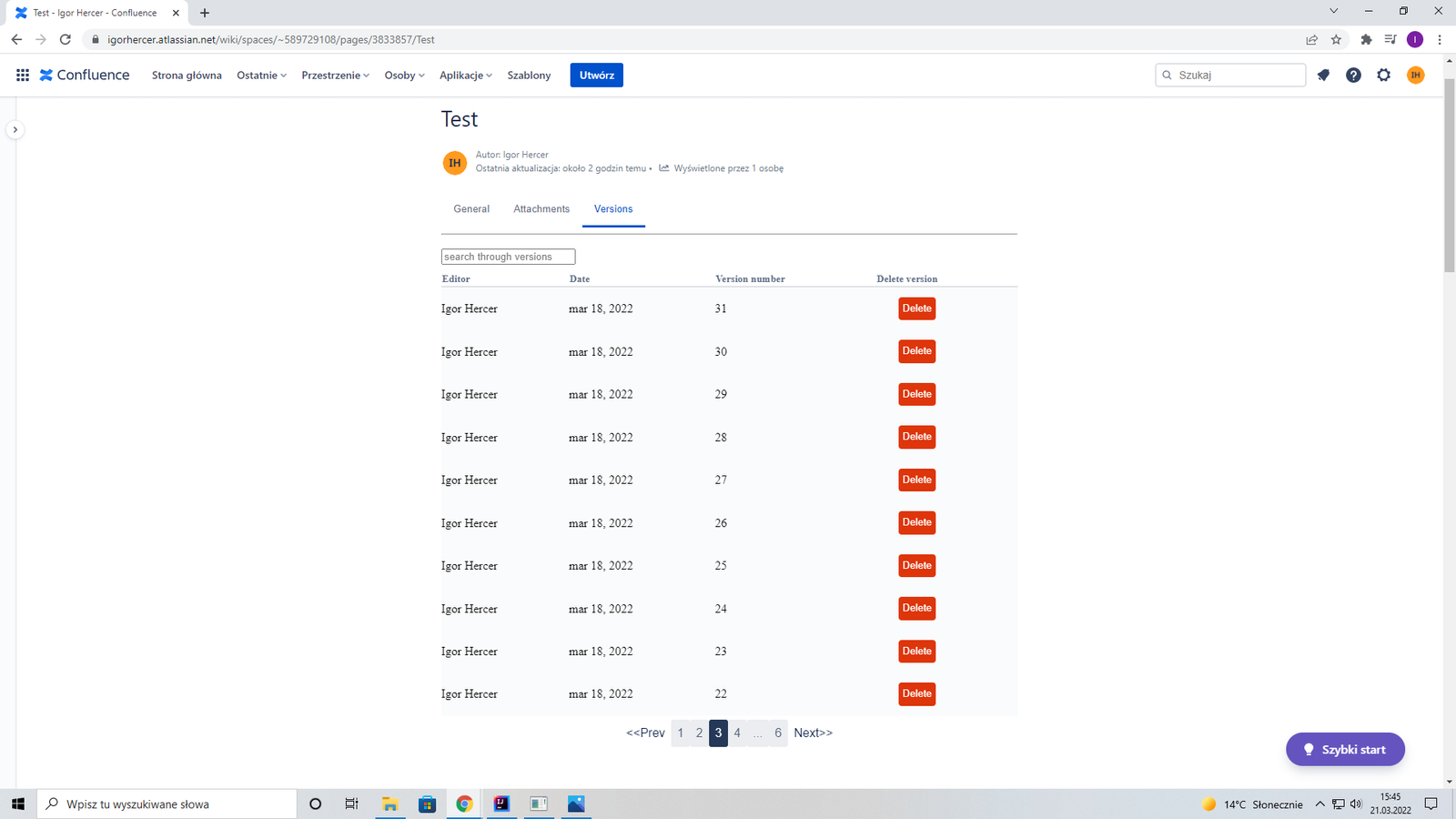
Task: Open the Szablony menu item
Action: 529,76
